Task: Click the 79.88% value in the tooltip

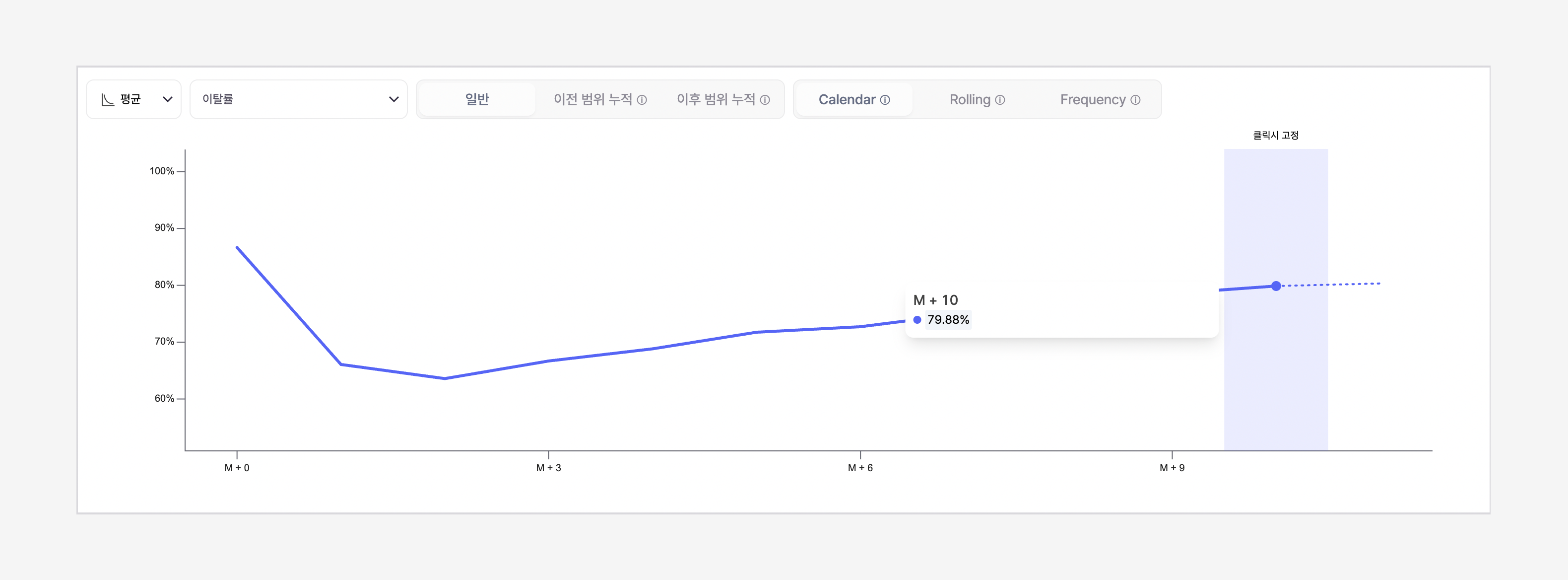Action: click(948, 320)
